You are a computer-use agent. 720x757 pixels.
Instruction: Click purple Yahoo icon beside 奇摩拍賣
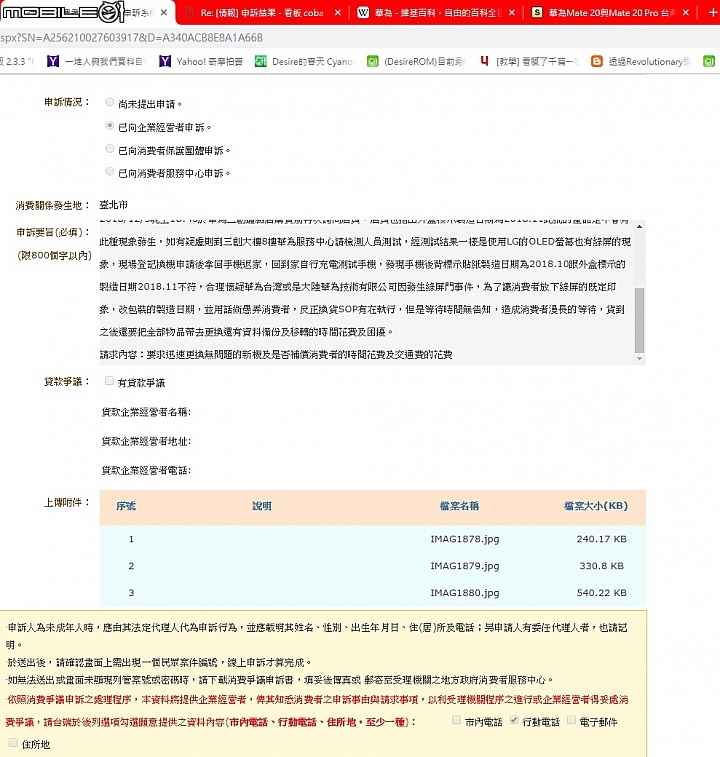coord(165,61)
